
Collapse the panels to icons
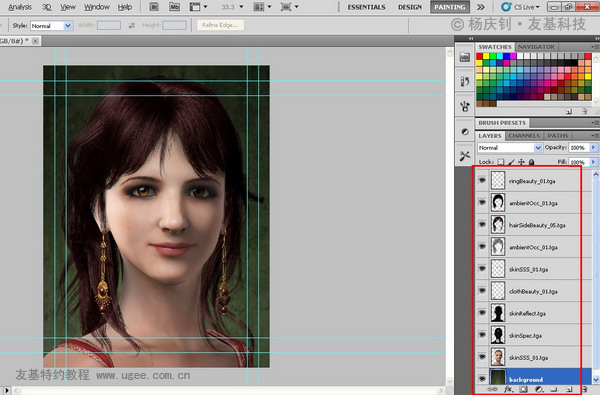[x=597, y=38]
